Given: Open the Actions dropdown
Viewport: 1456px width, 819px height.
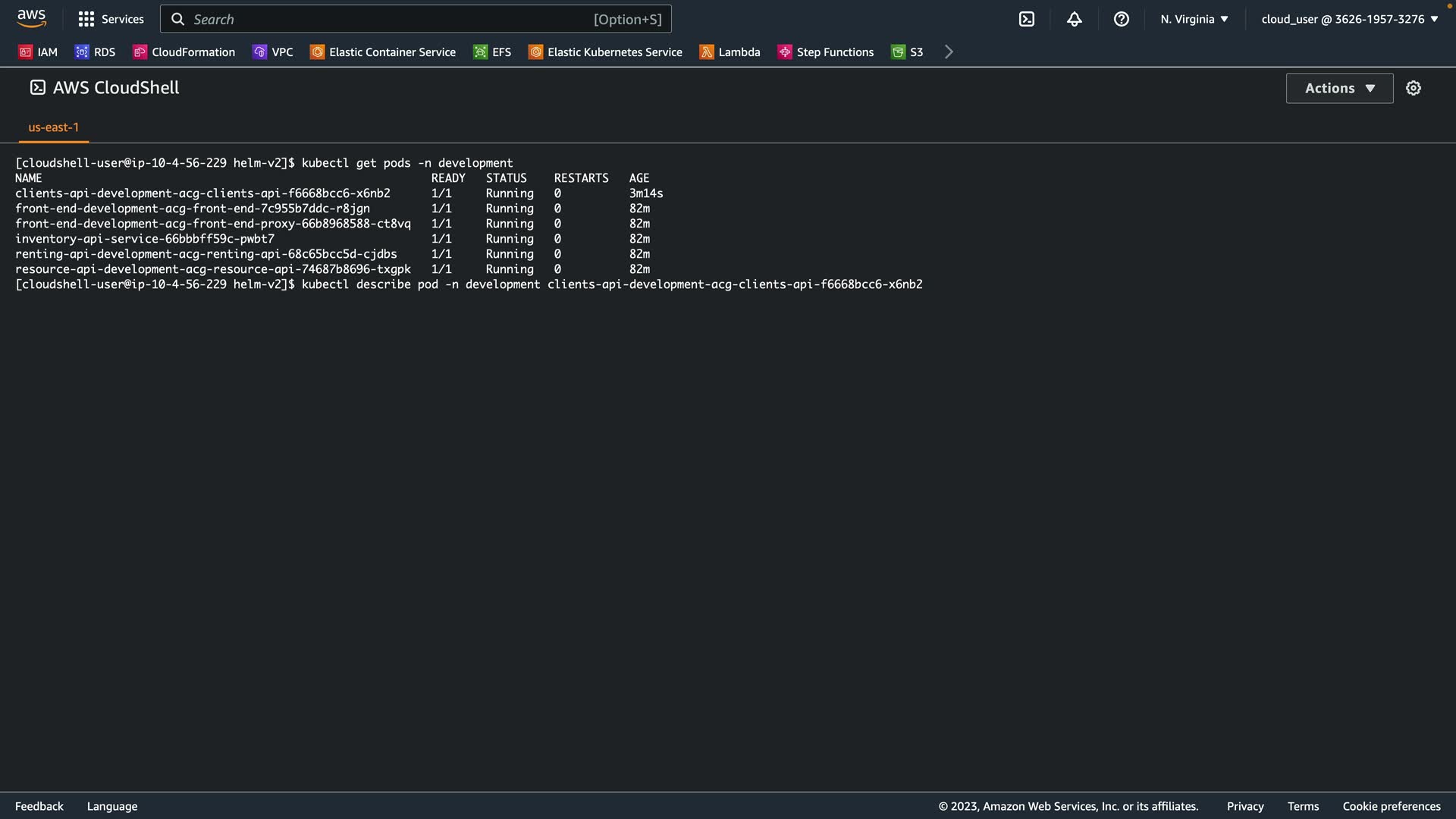Looking at the screenshot, I should [x=1339, y=88].
